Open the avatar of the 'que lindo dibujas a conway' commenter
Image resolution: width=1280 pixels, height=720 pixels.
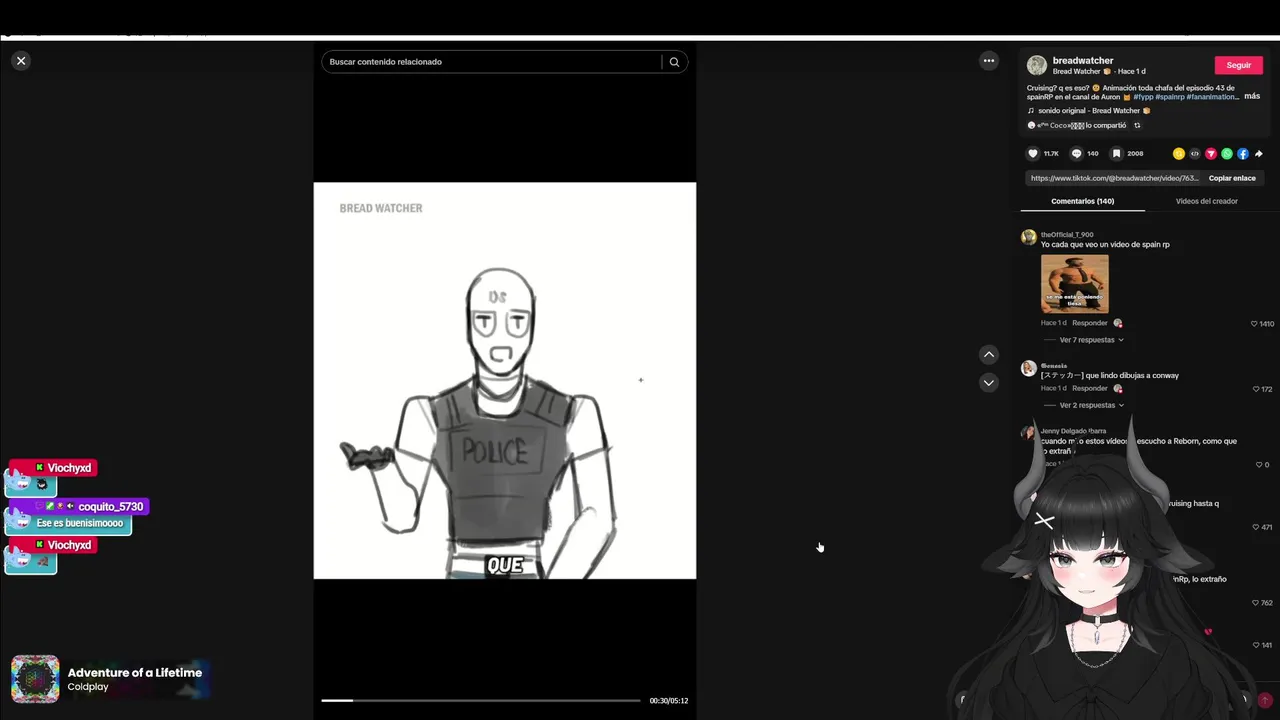(x=1028, y=368)
